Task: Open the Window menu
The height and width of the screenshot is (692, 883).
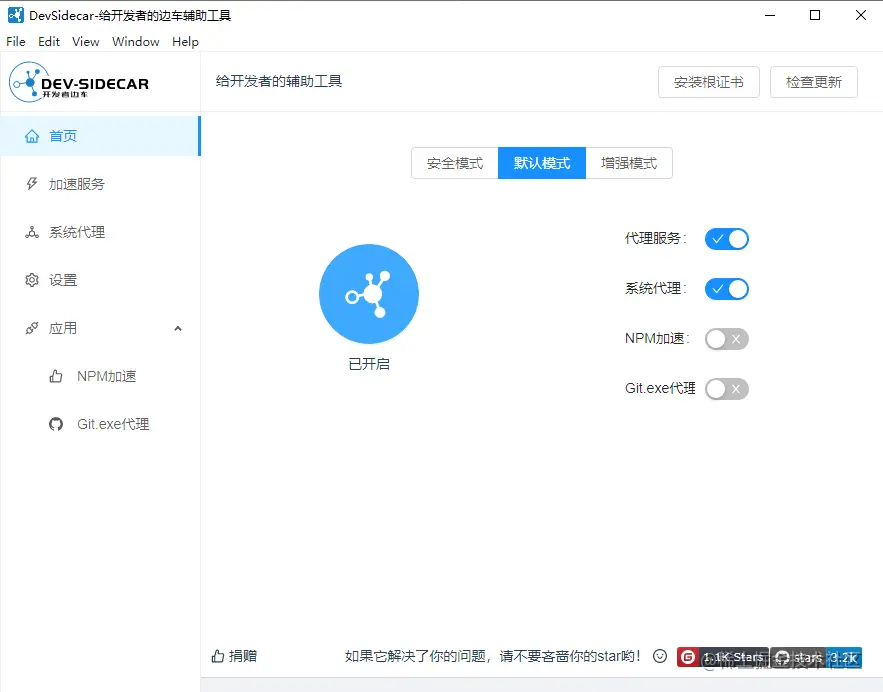Action: tap(136, 42)
